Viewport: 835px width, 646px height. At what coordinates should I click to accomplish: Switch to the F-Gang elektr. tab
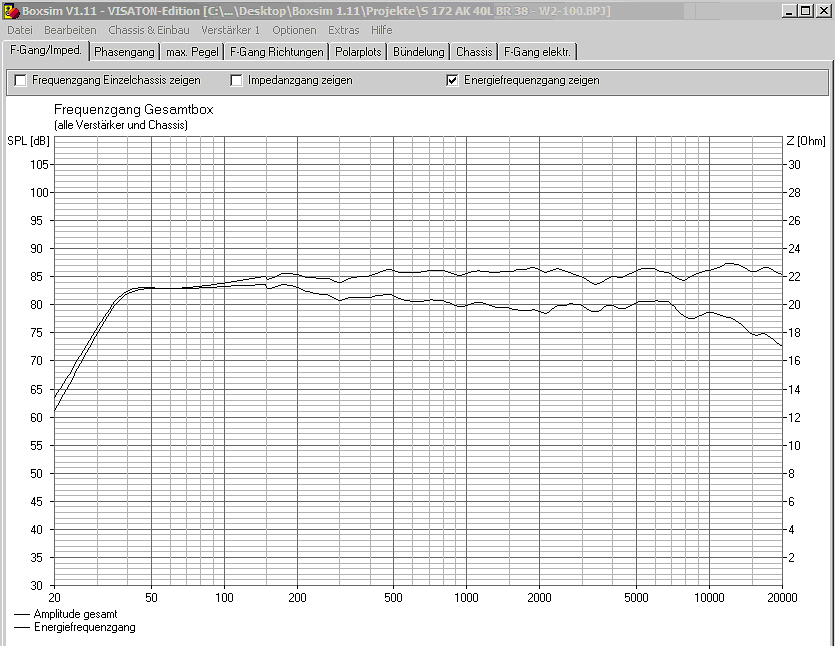537,52
